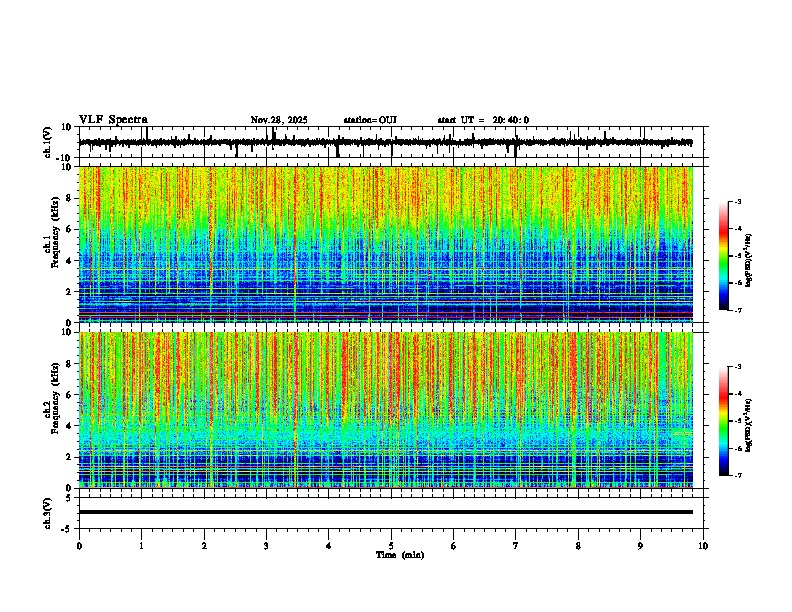Image resolution: width=792 pixels, height=612 pixels.
Task: Click time axis tick label "2"
Action: pyautogui.click(x=204, y=546)
